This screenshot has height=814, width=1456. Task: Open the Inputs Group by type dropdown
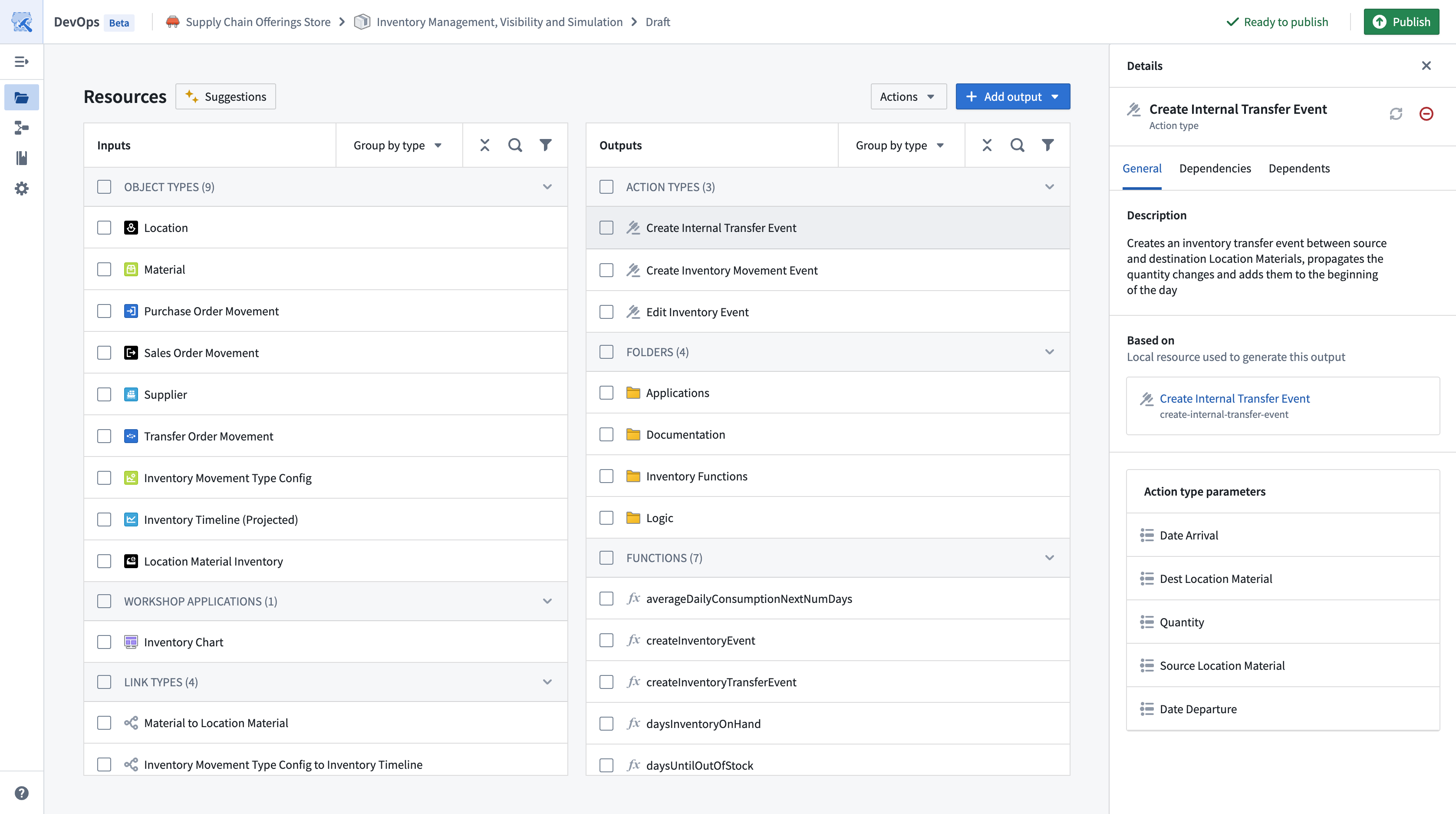click(x=397, y=146)
